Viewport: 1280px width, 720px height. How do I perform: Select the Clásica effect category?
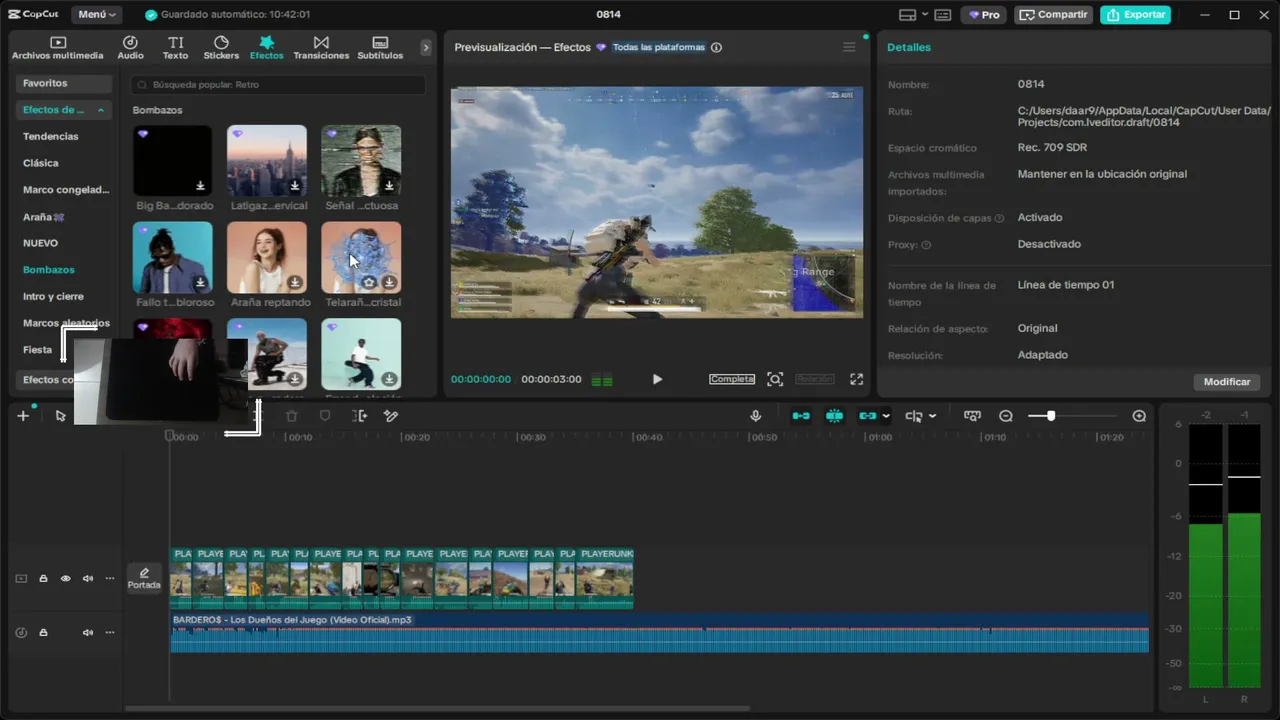click(x=41, y=163)
